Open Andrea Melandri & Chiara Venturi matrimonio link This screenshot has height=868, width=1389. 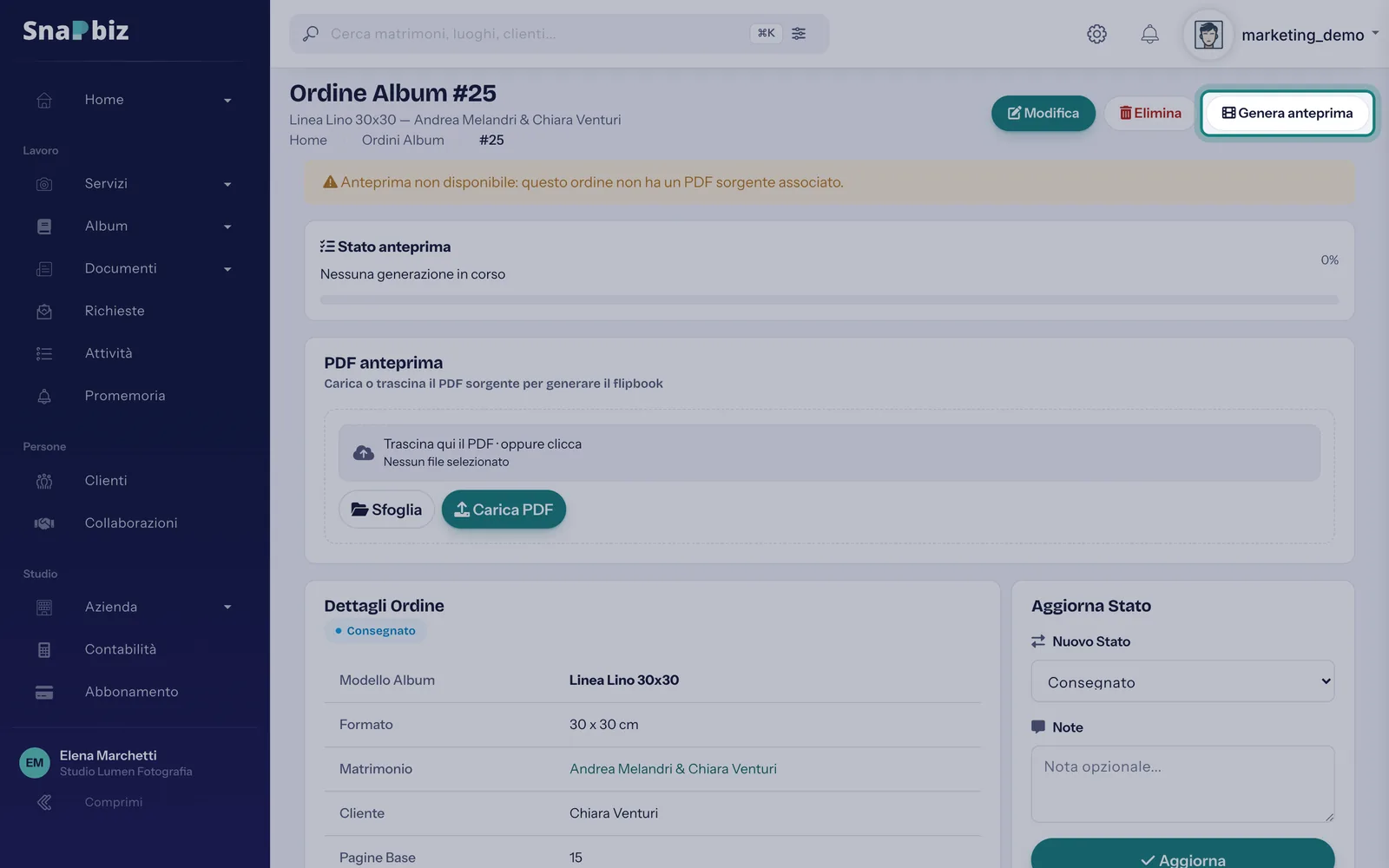coord(673,769)
